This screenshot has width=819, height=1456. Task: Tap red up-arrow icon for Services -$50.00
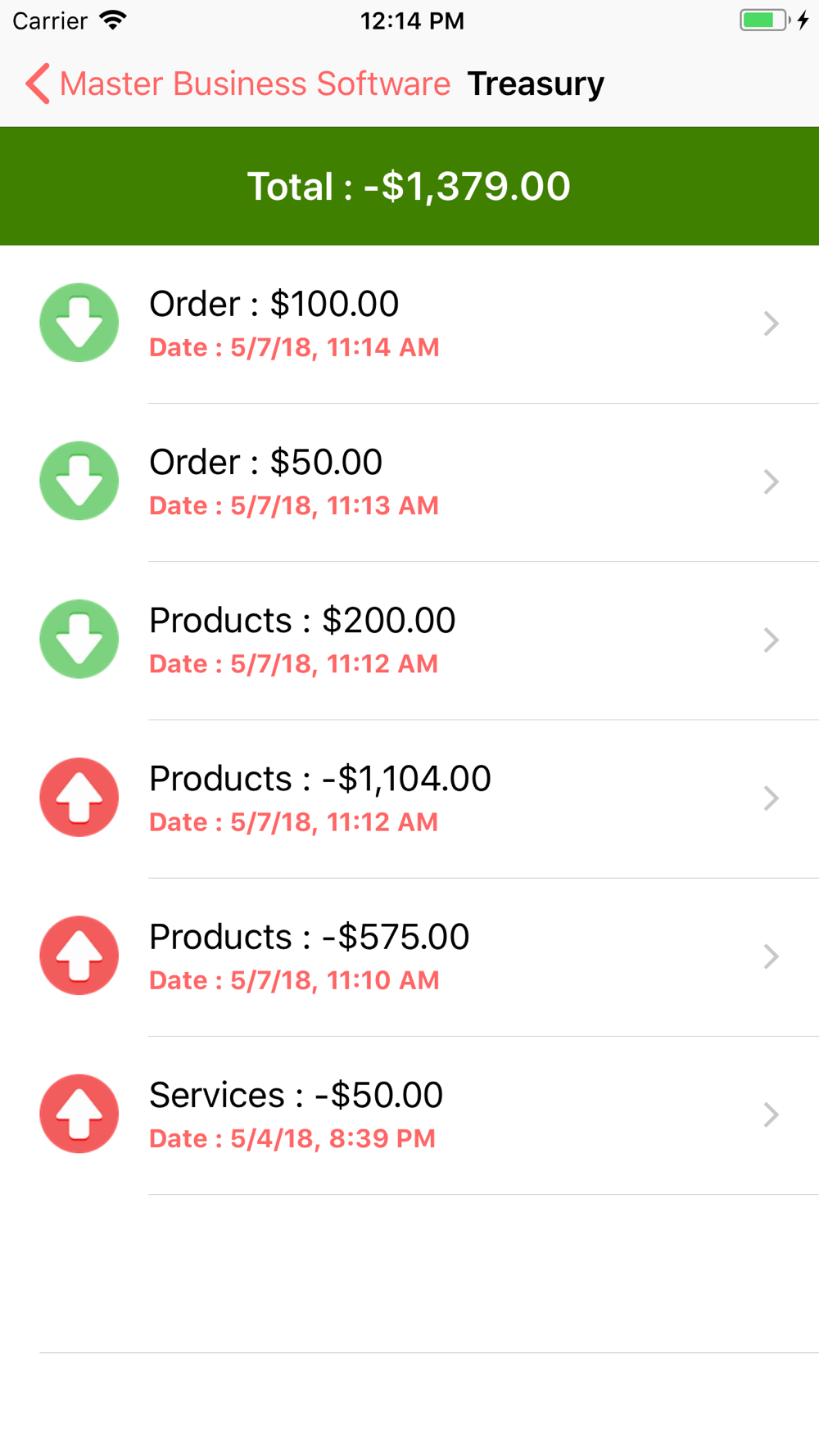pyautogui.click(x=79, y=1113)
